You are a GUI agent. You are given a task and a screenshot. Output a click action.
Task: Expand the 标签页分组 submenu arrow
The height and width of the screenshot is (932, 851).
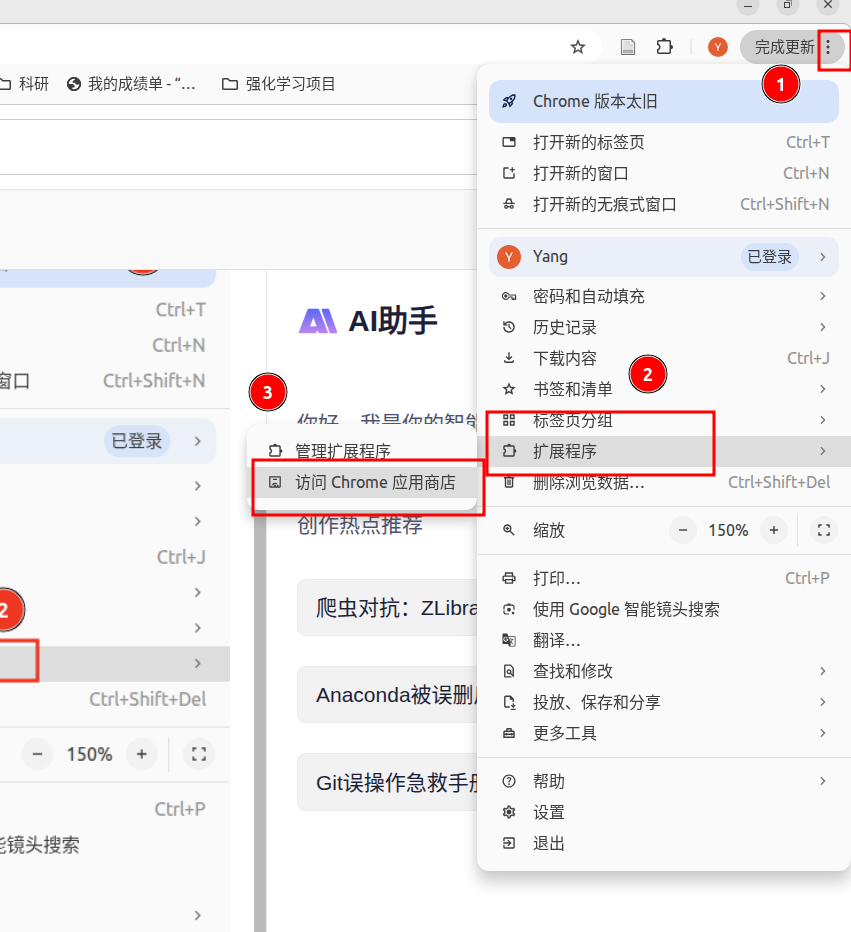tap(822, 420)
